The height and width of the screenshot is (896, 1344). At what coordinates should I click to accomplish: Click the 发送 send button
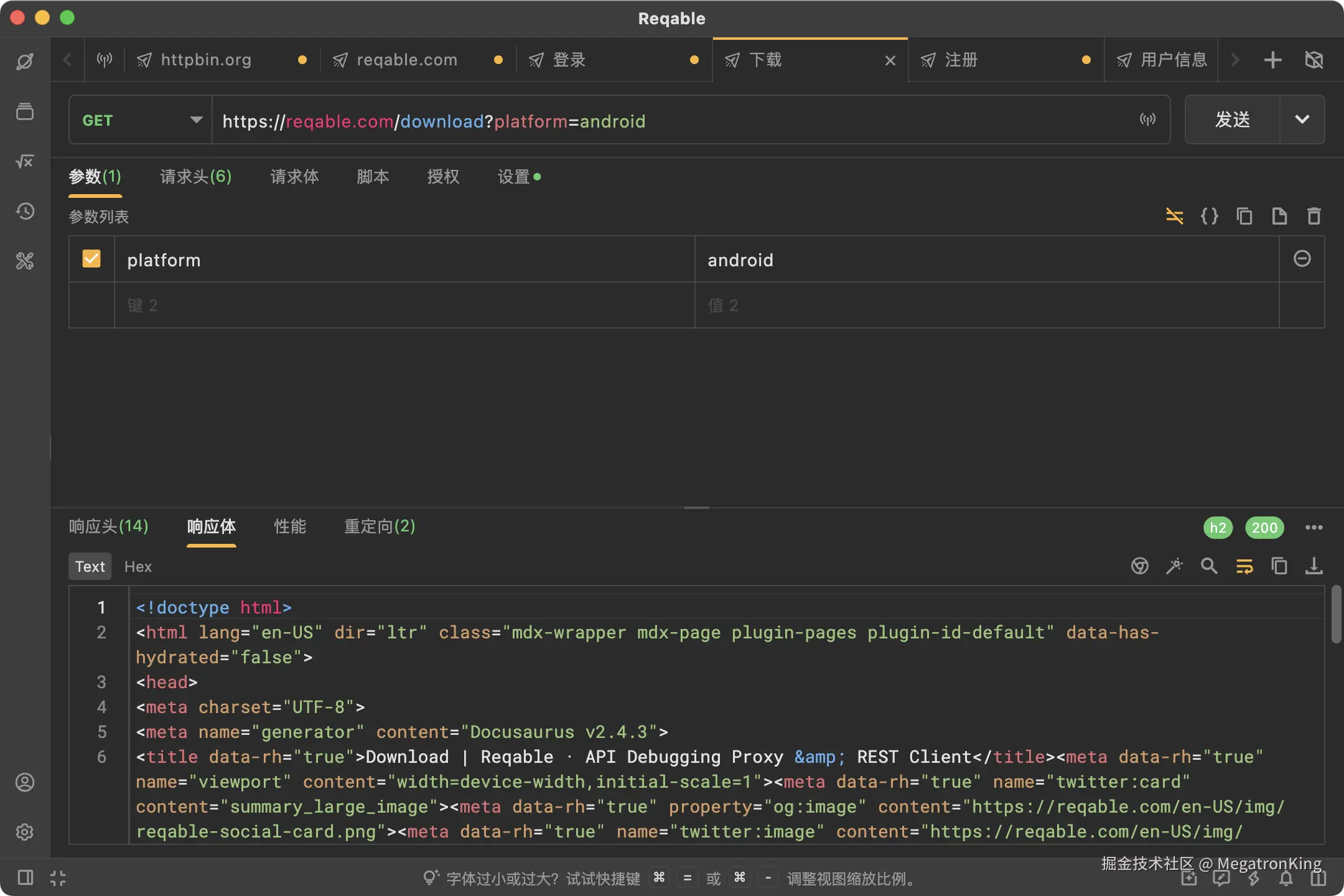(x=1233, y=119)
